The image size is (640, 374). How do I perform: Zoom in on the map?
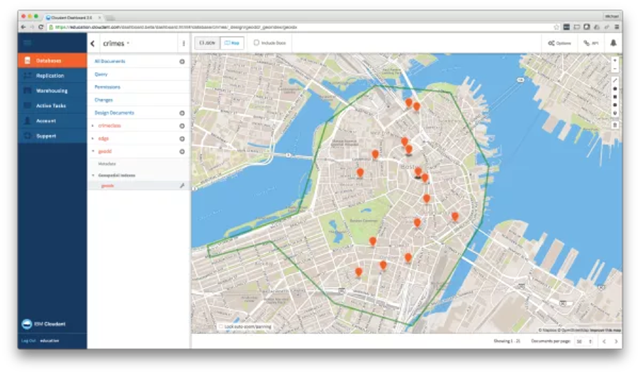click(615, 60)
